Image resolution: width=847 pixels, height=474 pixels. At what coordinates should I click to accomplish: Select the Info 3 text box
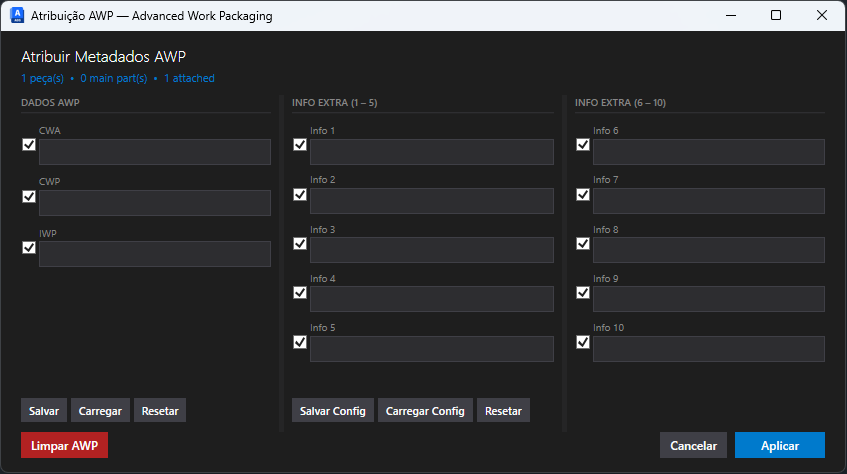(432, 250)
